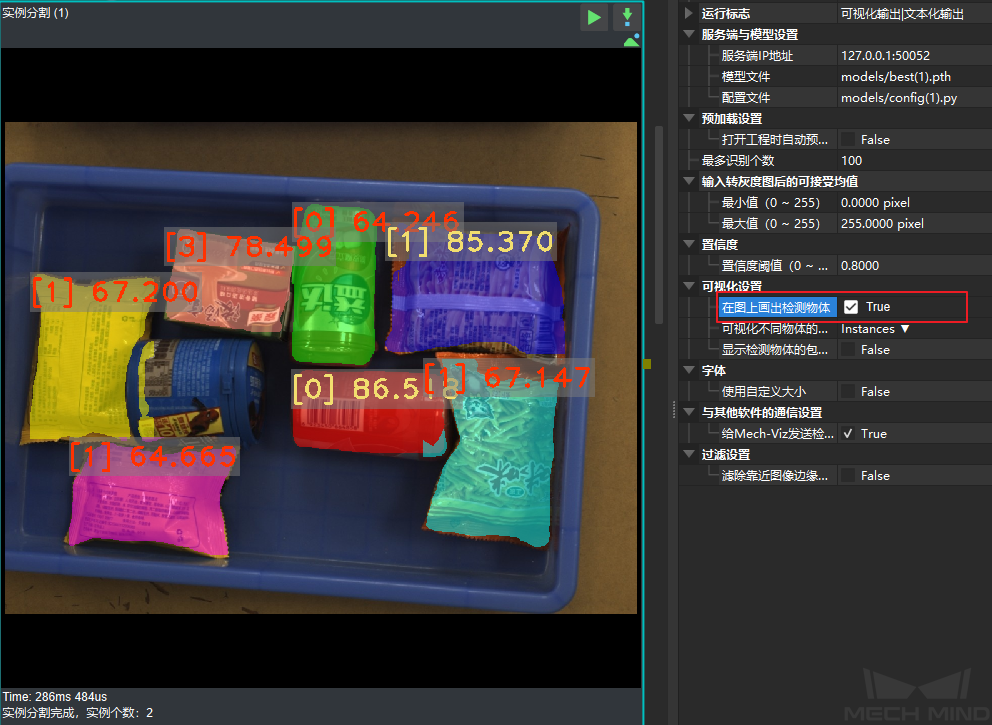Click the [3] 78.499 detection label
Image resolution: width=992 pixels, height=725 pixels.
[x=249, y=245]
